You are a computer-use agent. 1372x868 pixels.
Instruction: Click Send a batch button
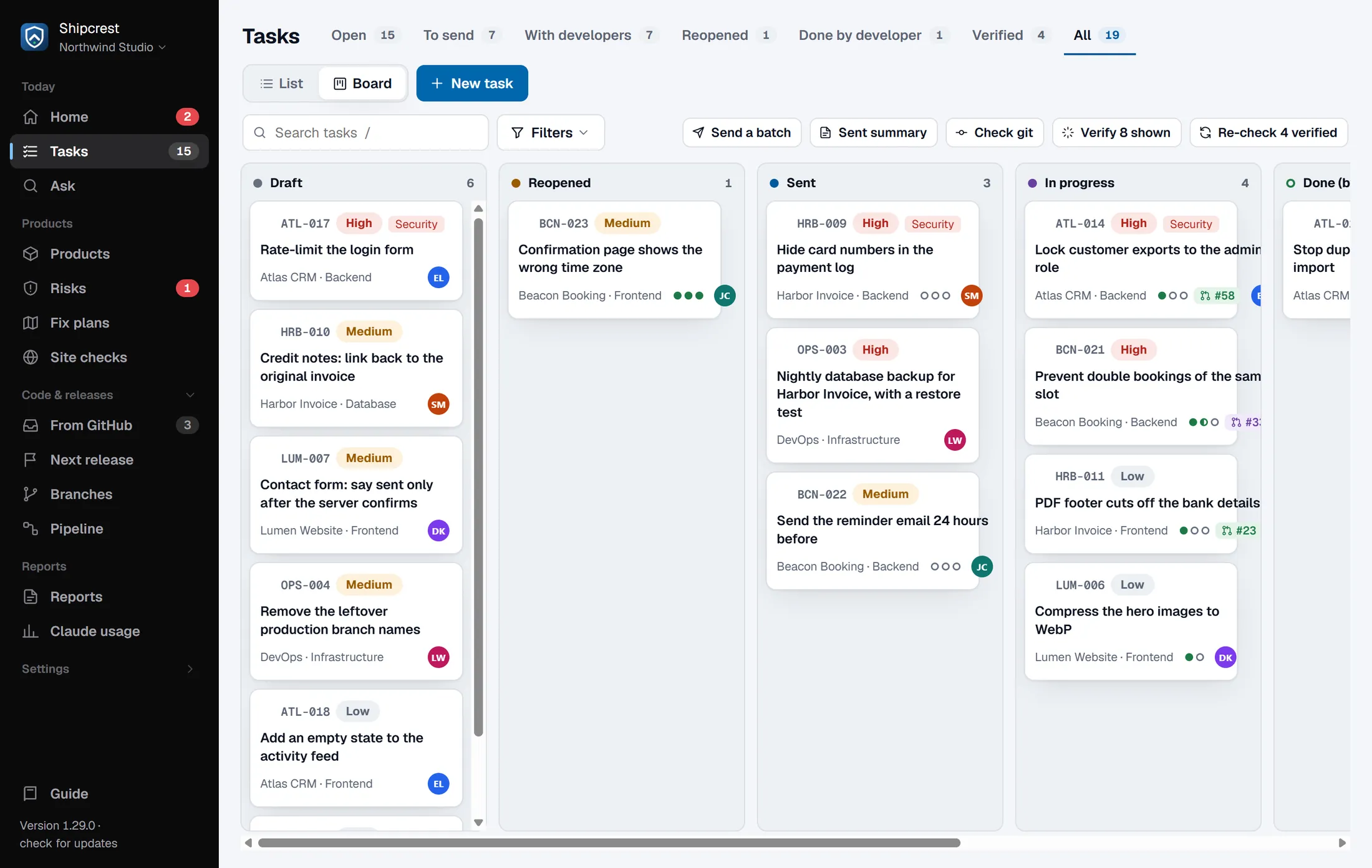coord(742,132)
